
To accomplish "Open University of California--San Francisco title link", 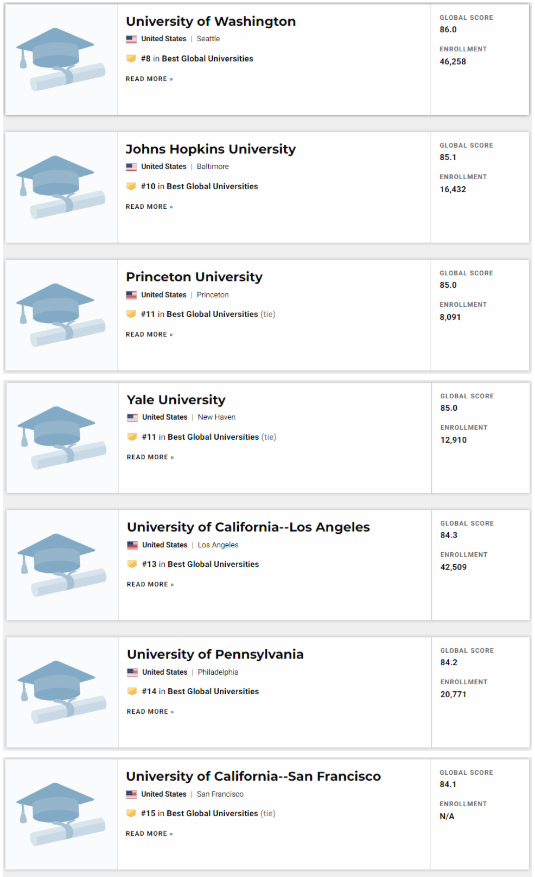I will pos(253,776).
